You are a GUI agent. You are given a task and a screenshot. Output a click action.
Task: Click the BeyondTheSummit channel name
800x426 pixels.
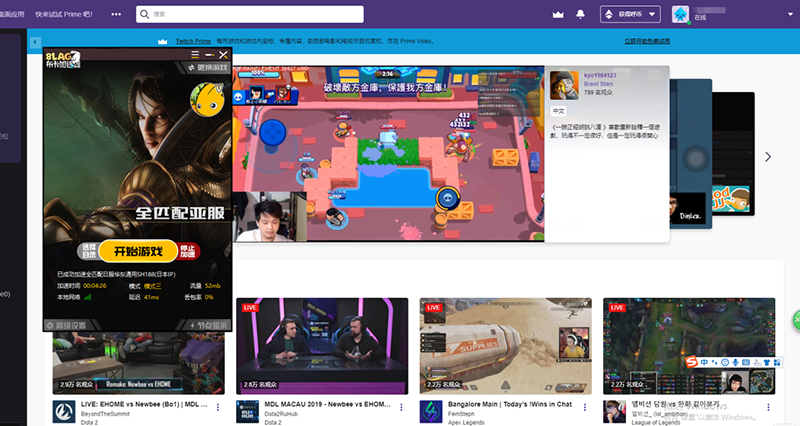coord(105,414)
